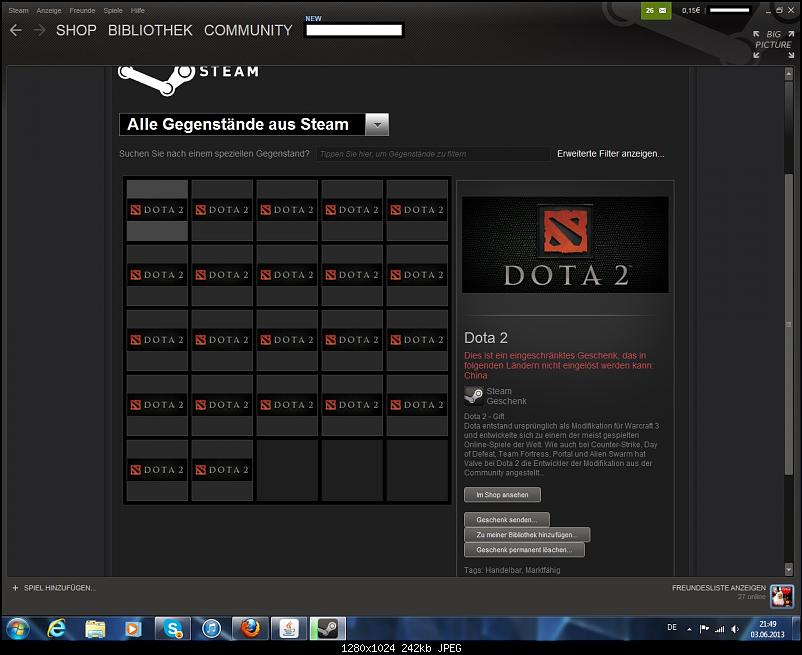802x655 pixels.
Task: Click SPIEL HINZUFÜGEN at bottom left
Action: [59, 588]
